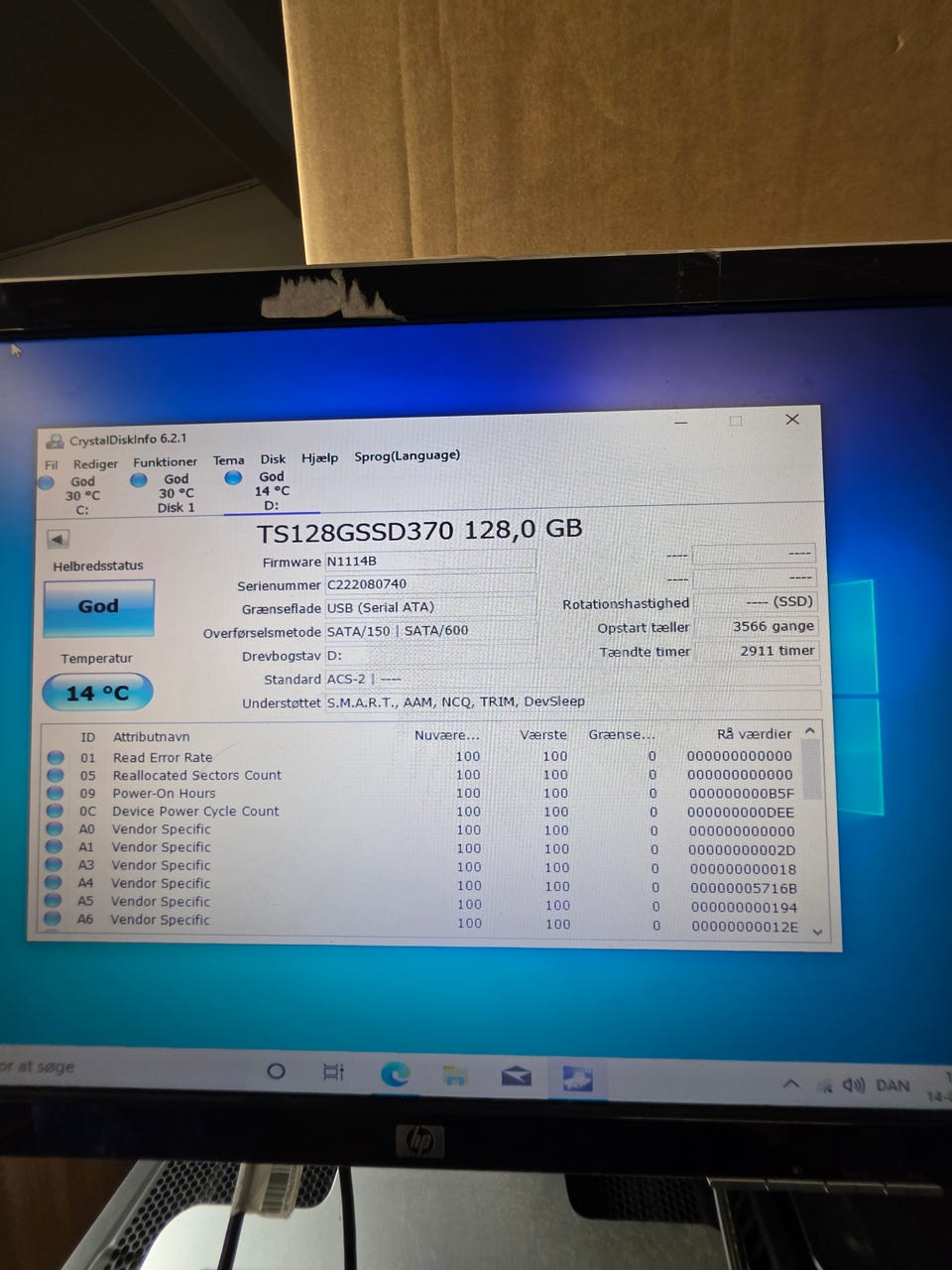Click raw value 000000000DEE
Screen dimensions: 952x1270
(x=742, y=812)
